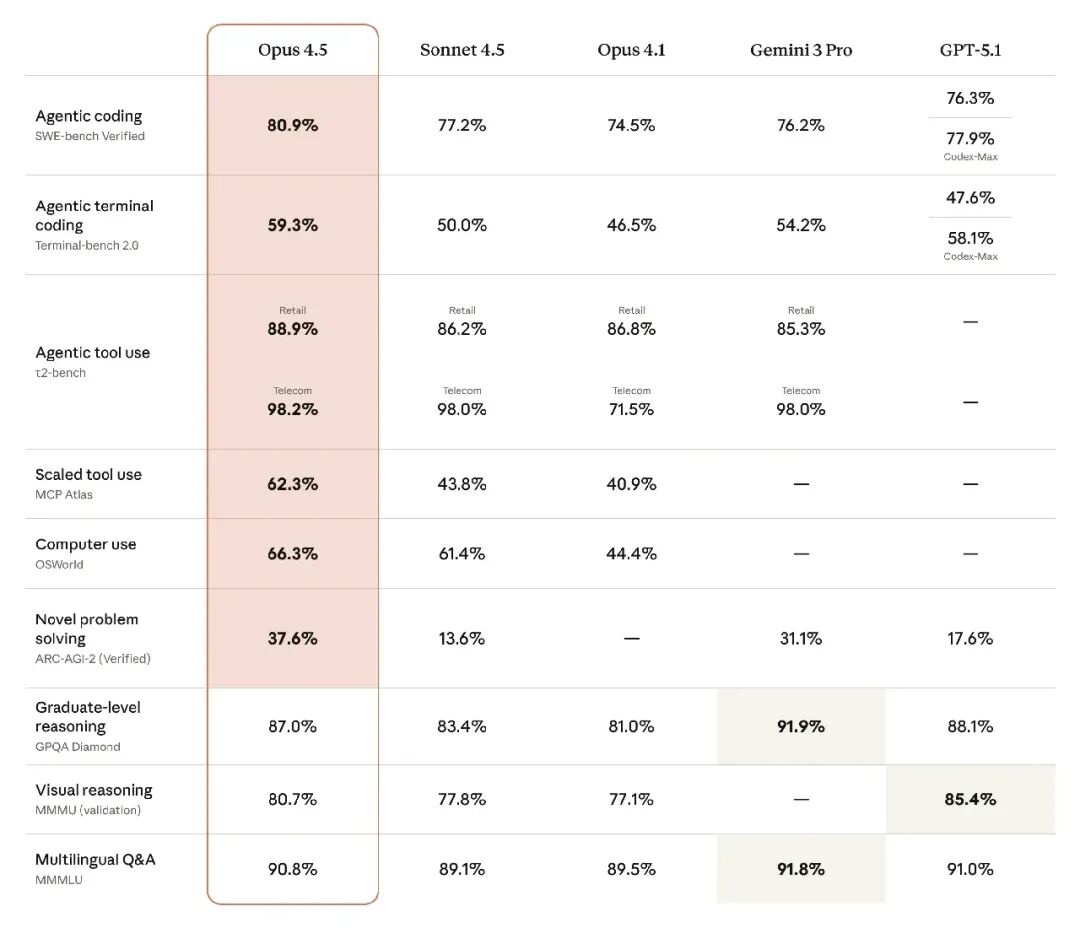Click Opus 4.1's 71.5% Telecom score

pos(631,409)
